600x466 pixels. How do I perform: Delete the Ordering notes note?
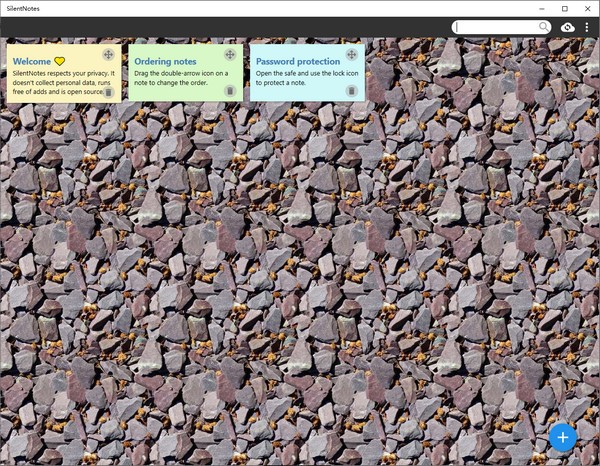click(x=230, y=91)
